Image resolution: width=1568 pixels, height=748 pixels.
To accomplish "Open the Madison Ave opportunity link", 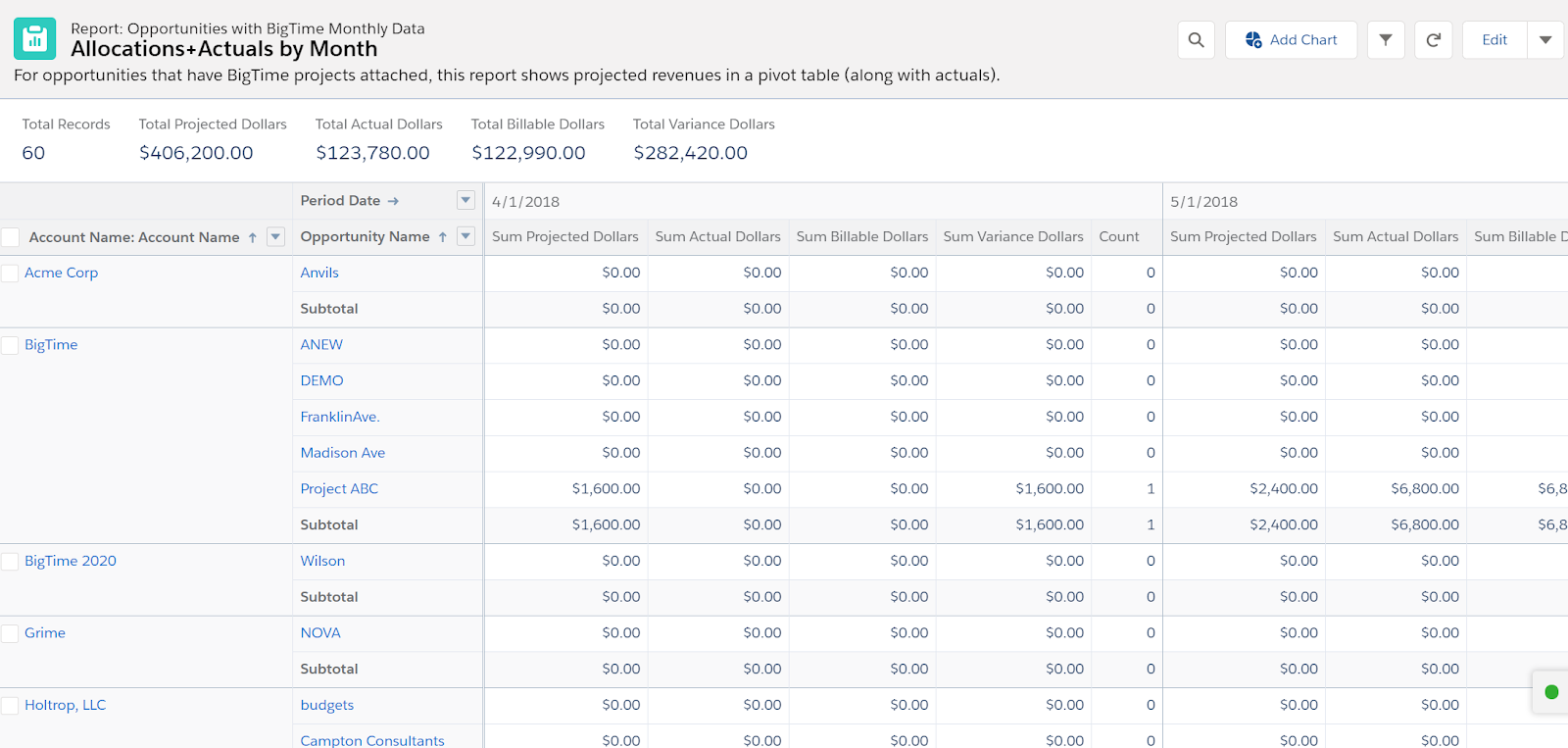I will click(x=343, y=453).
